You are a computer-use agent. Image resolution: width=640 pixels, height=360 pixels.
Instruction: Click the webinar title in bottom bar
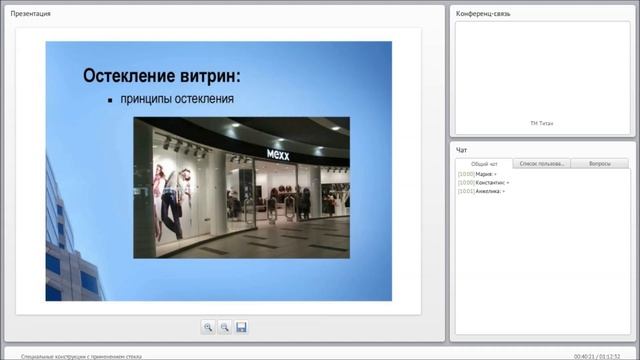coord(81,357)
